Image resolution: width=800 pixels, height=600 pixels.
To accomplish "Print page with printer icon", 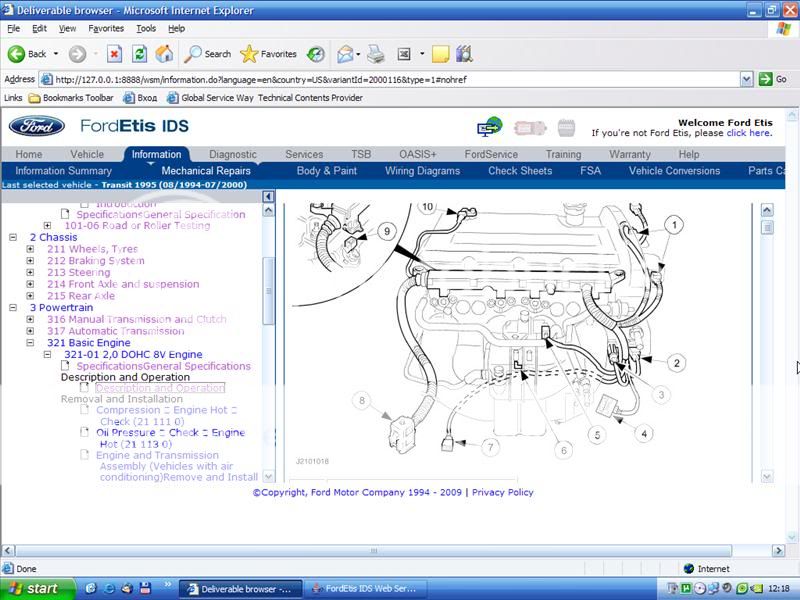I will tap(376, 54).
